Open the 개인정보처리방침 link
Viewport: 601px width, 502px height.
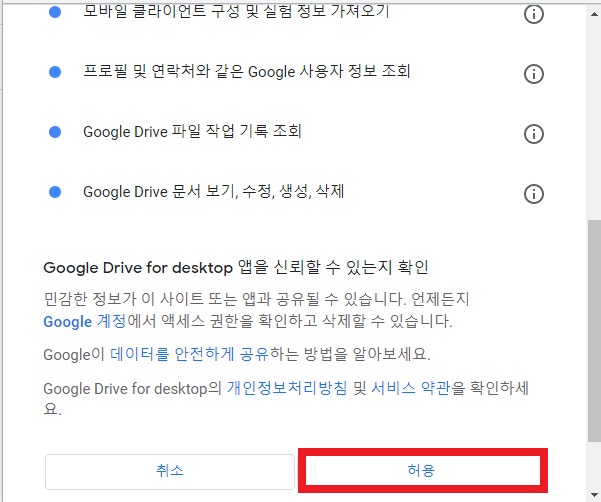coord(287,388)
